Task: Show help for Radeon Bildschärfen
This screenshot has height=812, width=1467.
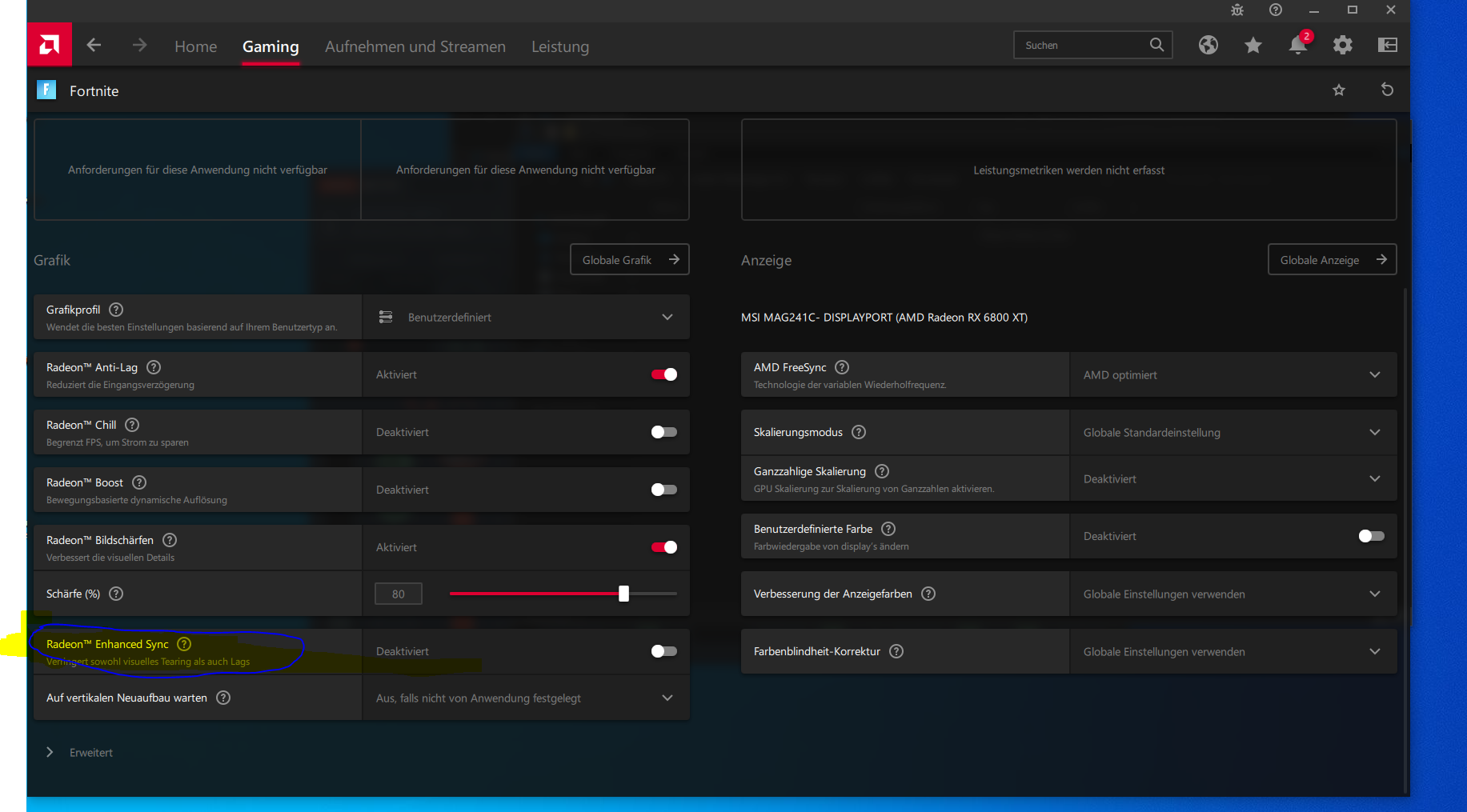Action: (170, 540)
